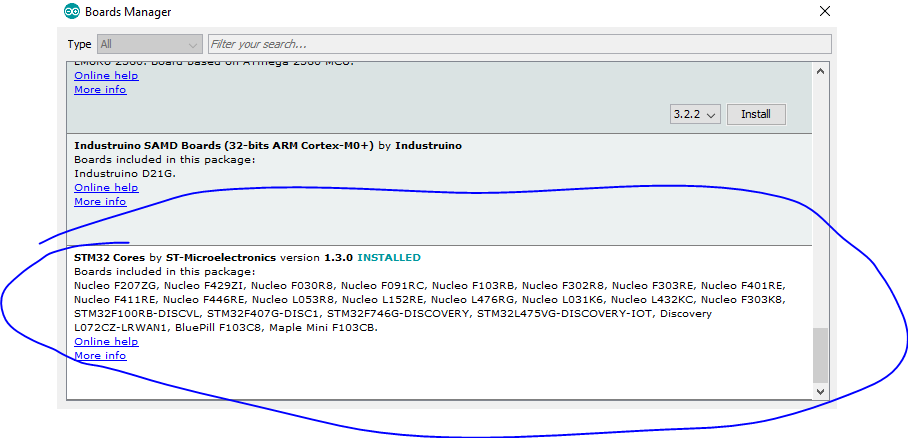Open More info link for STM32 Cores

point(100,356)
